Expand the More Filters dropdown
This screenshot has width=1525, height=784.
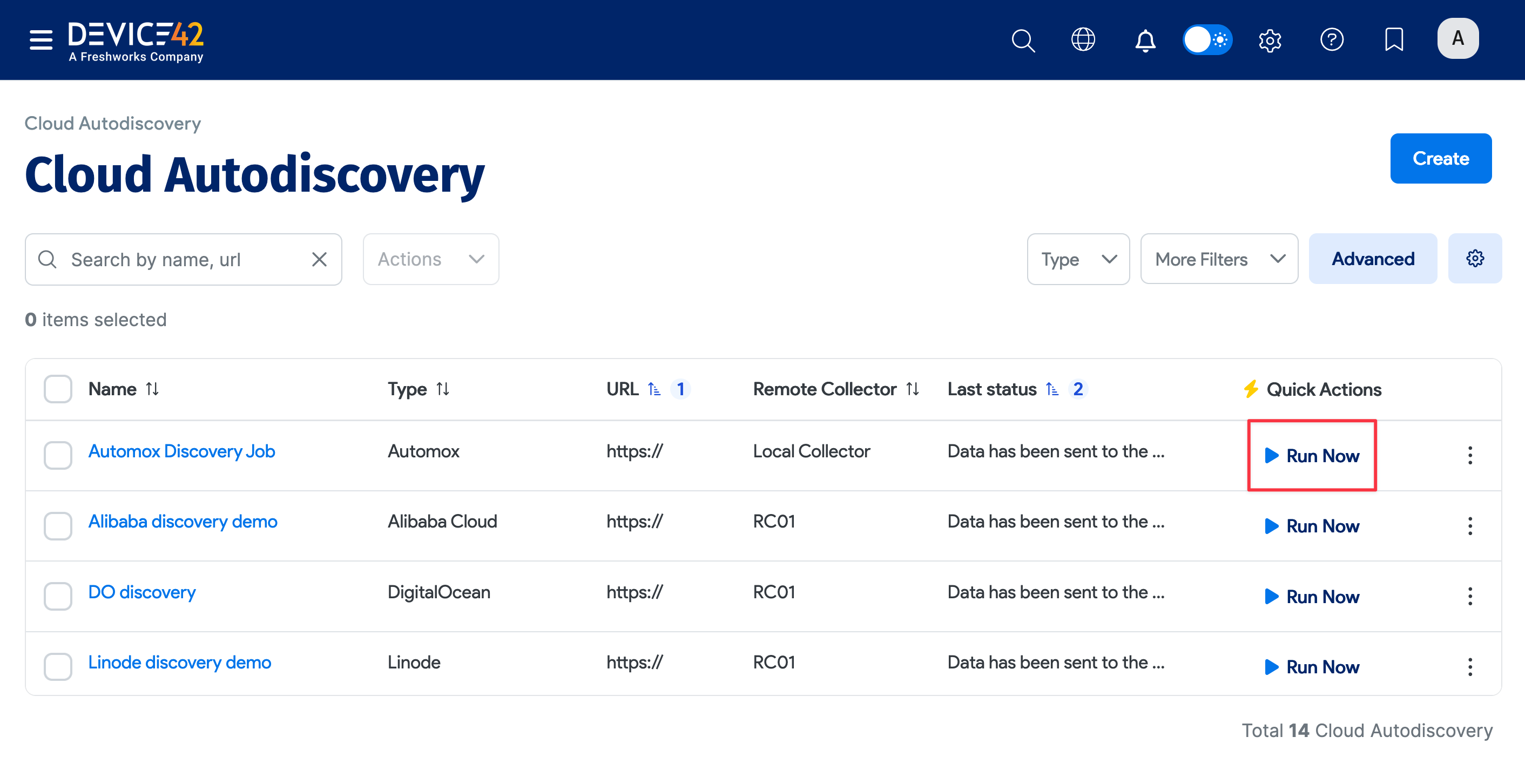(x=1219, y=259)
